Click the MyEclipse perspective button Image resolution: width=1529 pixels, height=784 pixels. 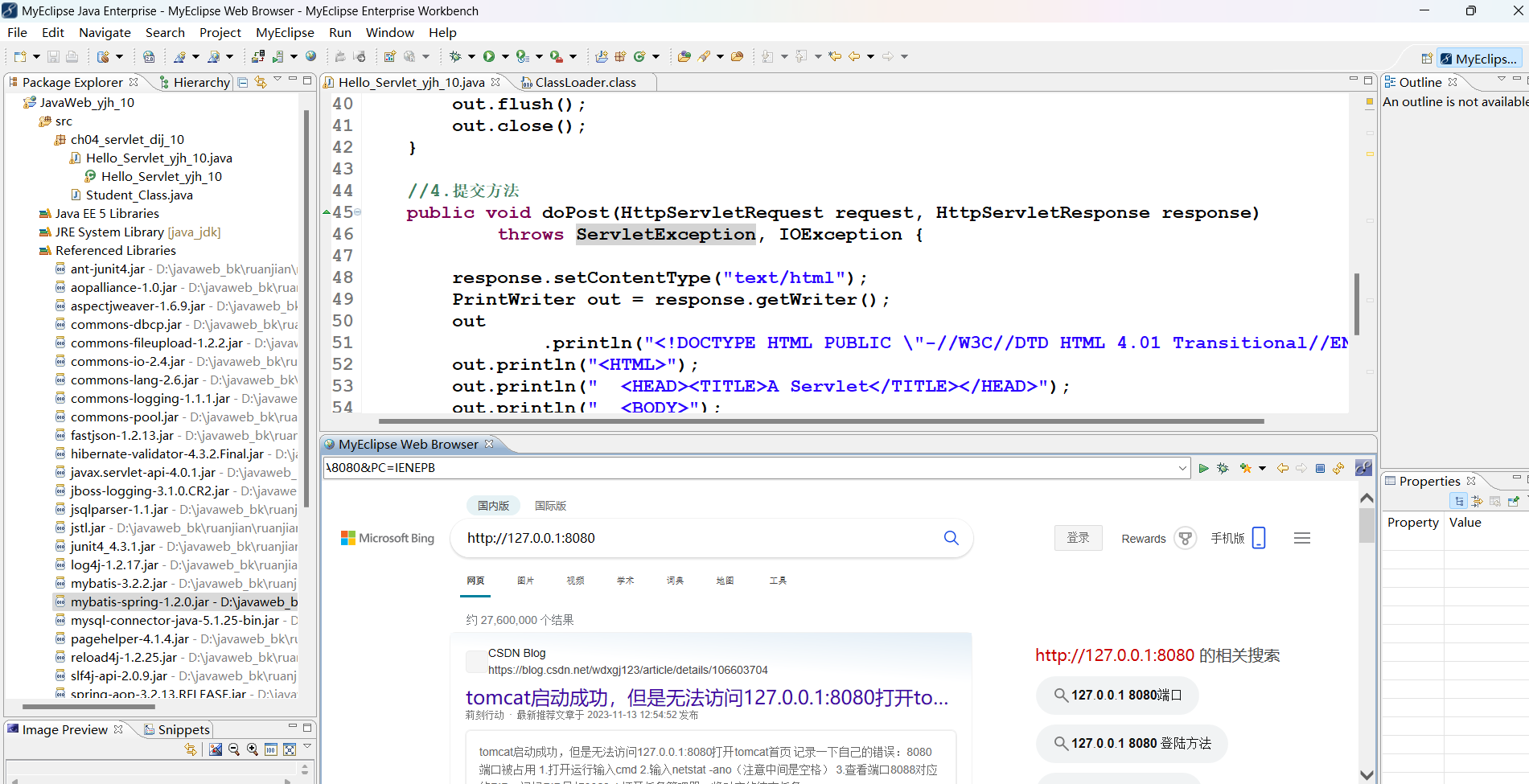1479,59
